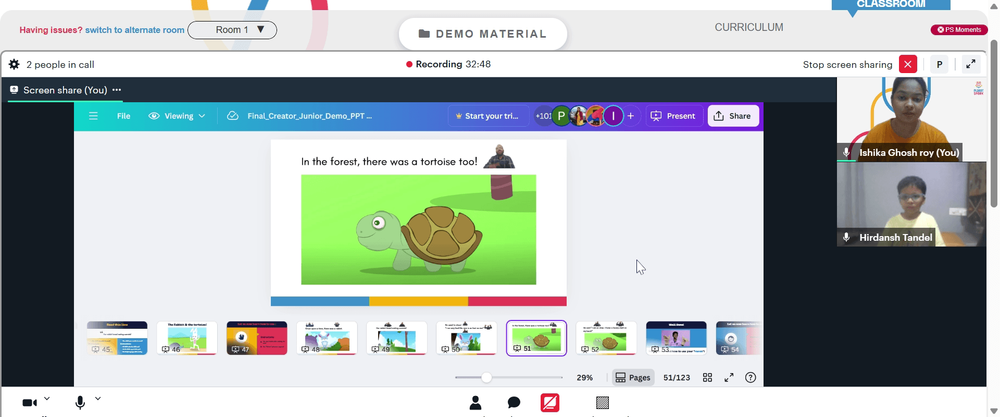Adjust the zoom slider handle

coord(487,377)
